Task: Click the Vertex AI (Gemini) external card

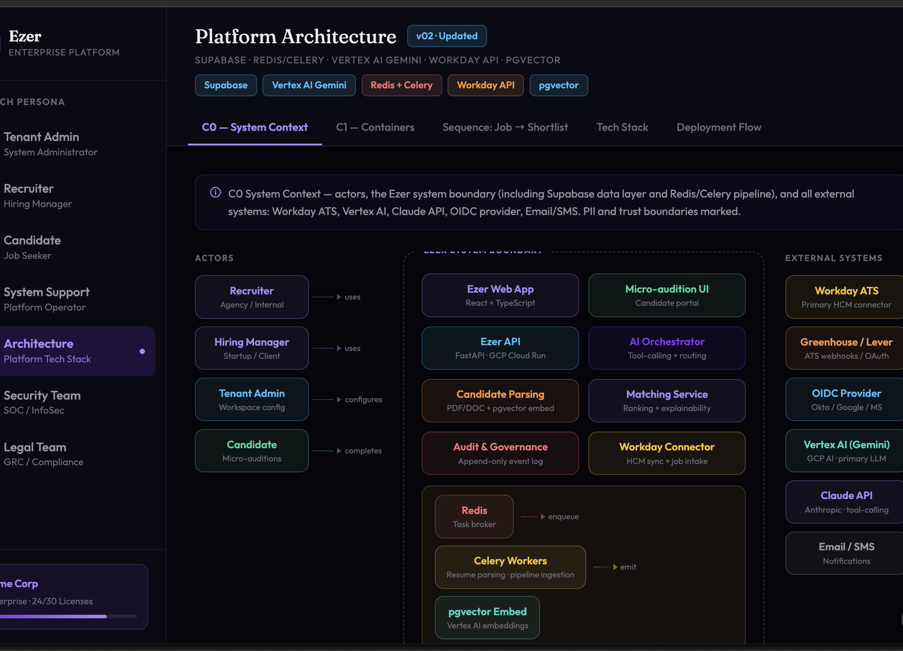Action: [x=845, y=451]
